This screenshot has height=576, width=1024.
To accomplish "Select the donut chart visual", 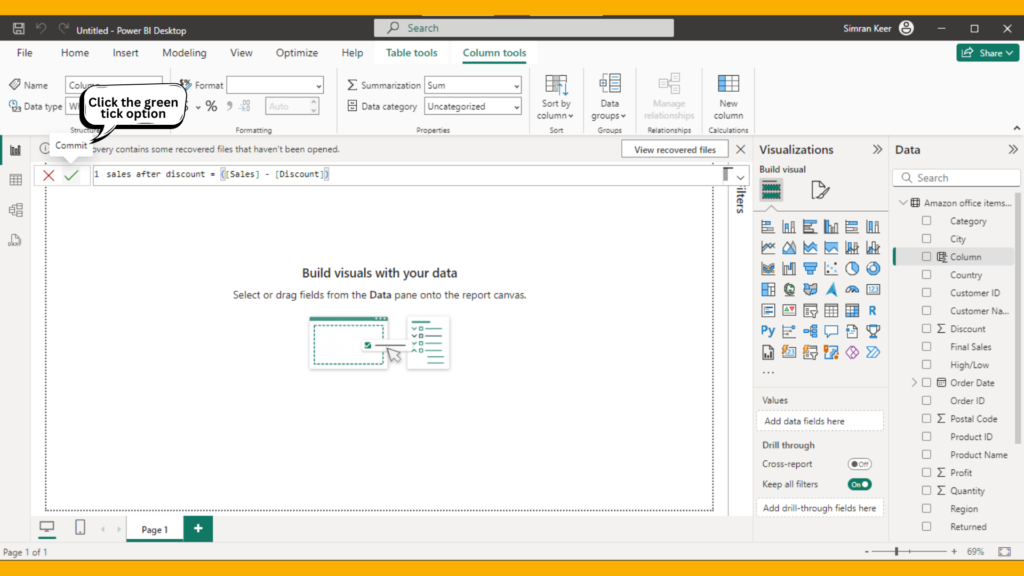I will pyautogui.click(x=872, y=268).
